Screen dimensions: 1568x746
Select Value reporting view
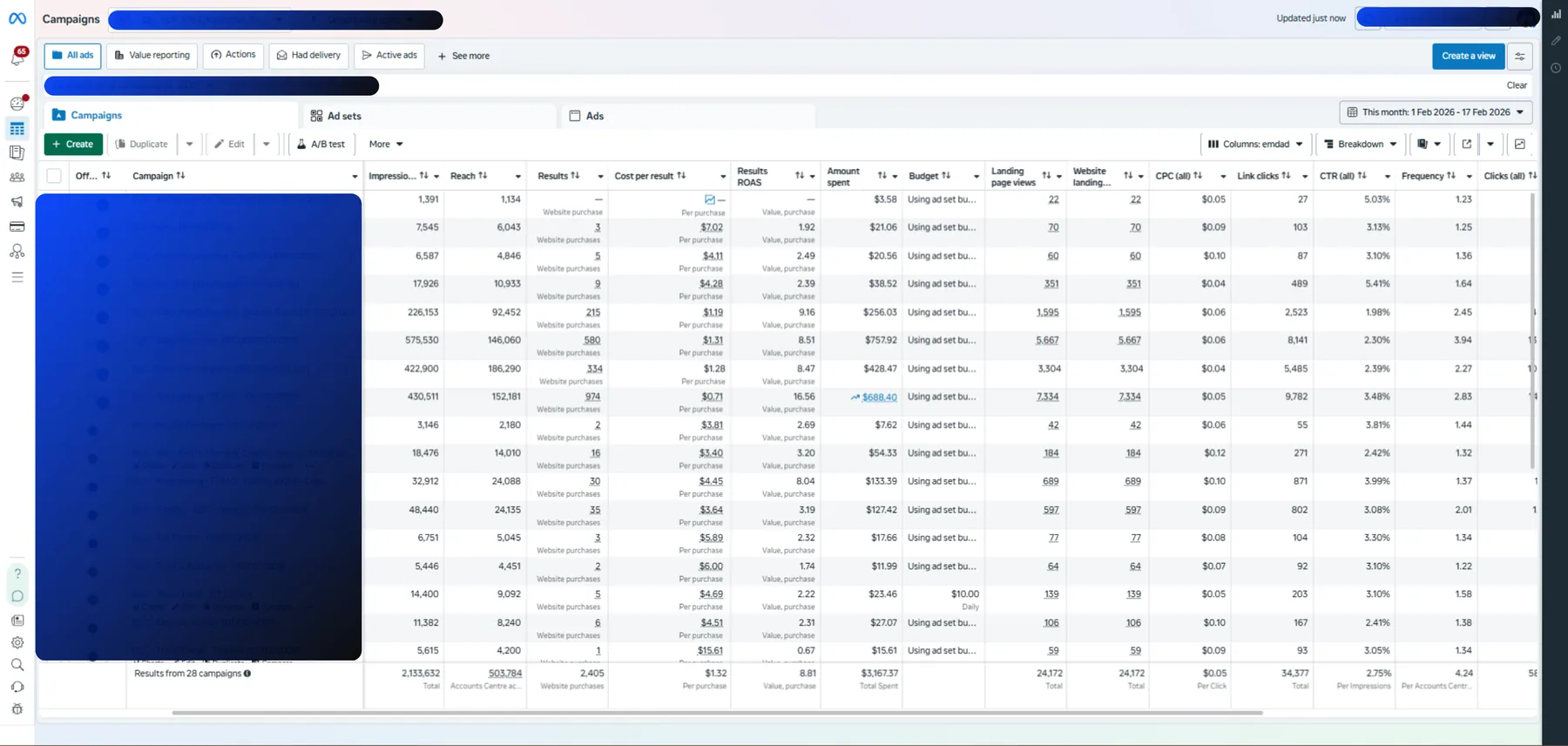point(152,56)
